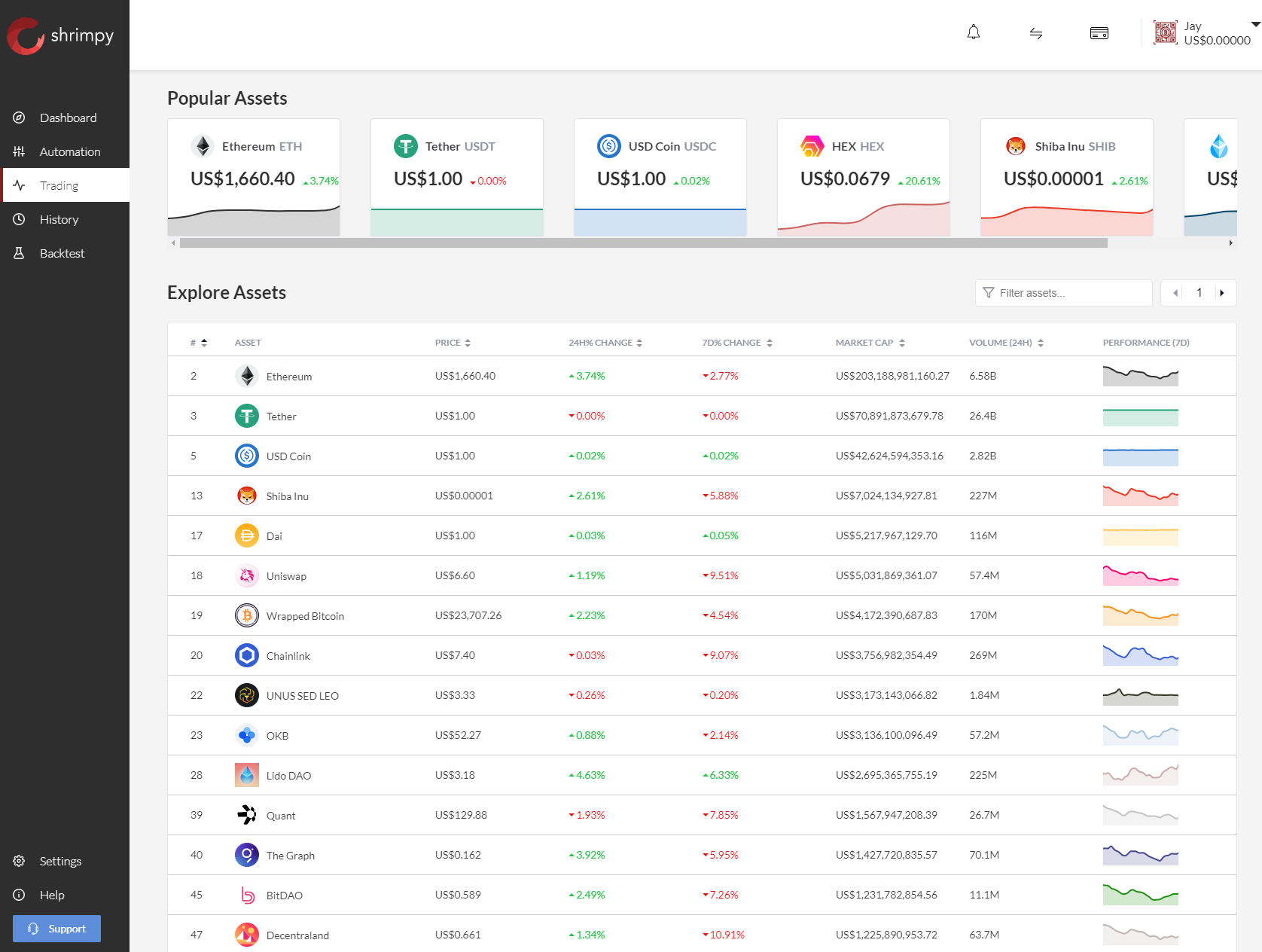Click the Dai icon in table
The image size is (1262, 952).
[247, 535]
